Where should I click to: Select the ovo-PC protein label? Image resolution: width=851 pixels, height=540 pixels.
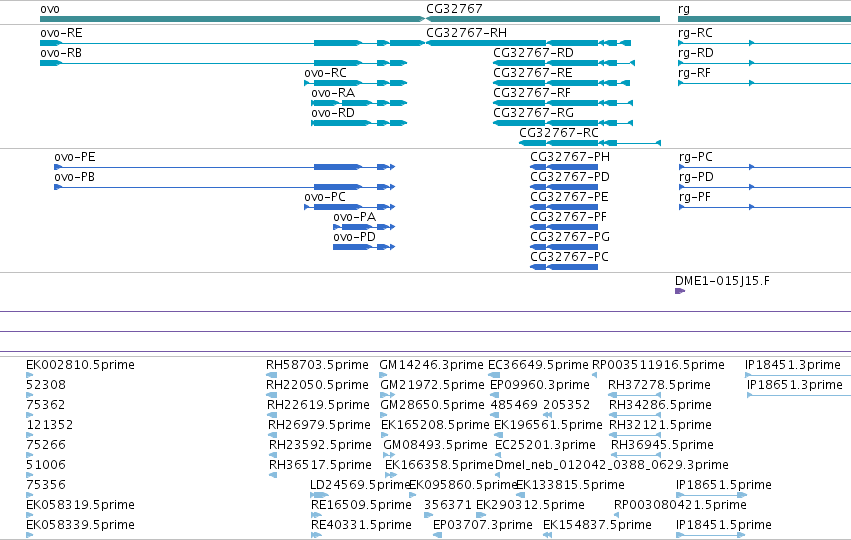pyautogui.click(x=325, y=197)
